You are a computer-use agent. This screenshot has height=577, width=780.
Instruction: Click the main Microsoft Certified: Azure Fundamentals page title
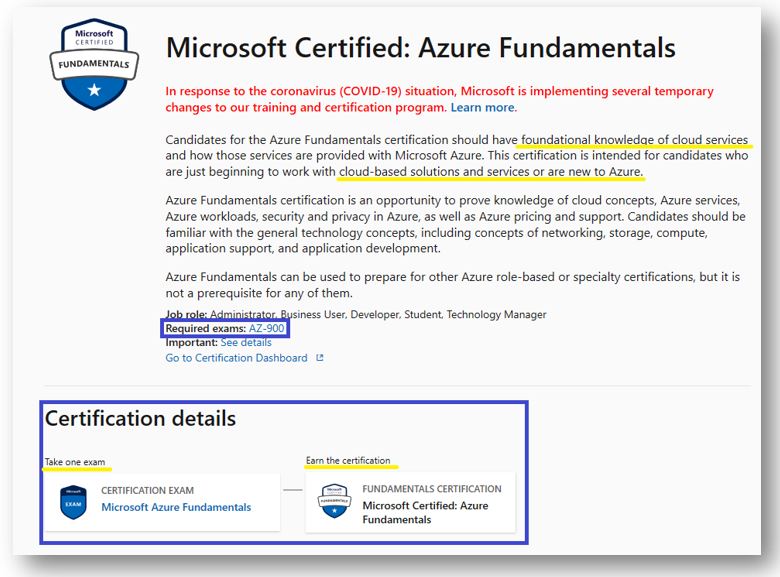pos(421,48)
